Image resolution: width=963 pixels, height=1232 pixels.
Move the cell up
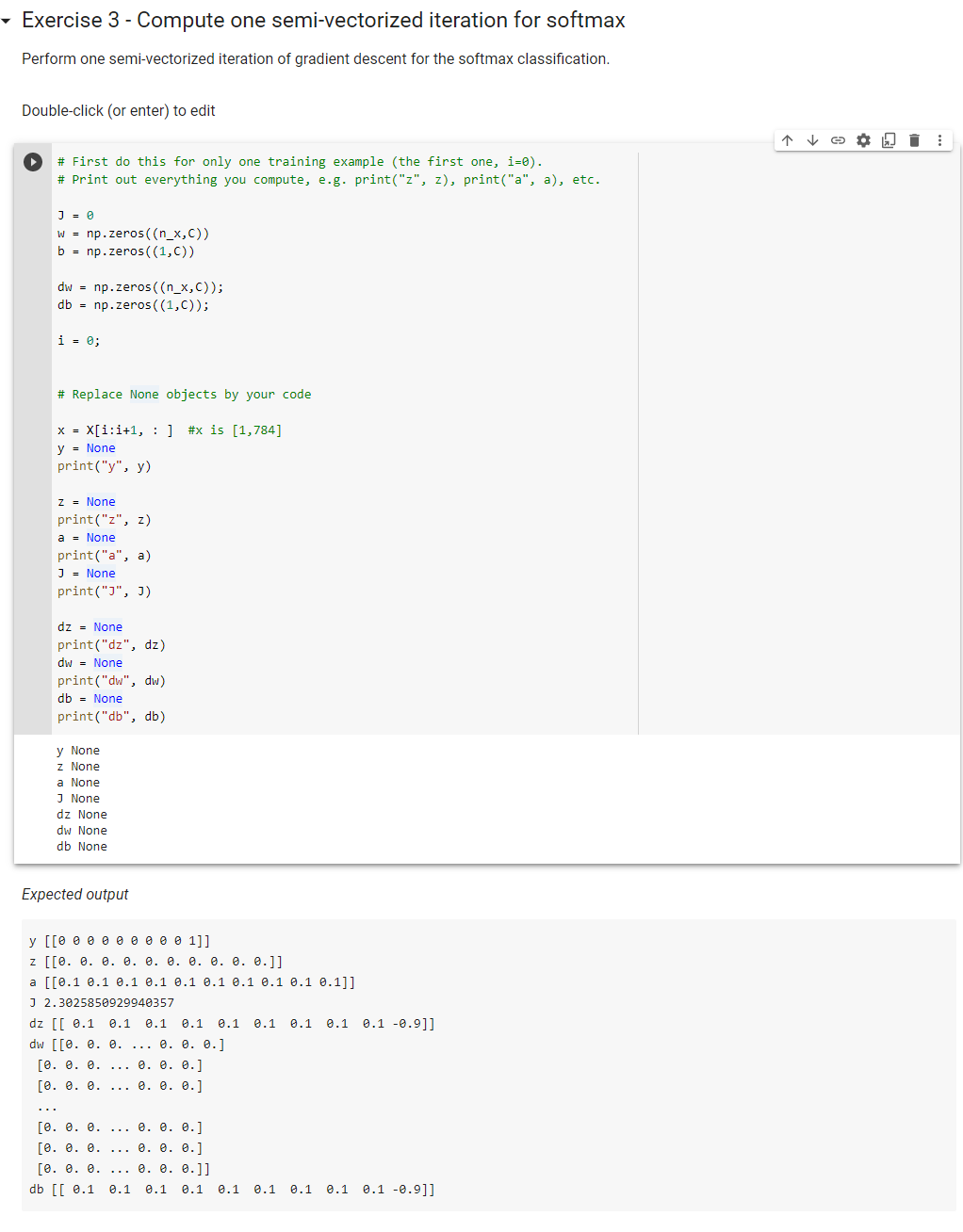pyautogui.click(x=787, y=139)
